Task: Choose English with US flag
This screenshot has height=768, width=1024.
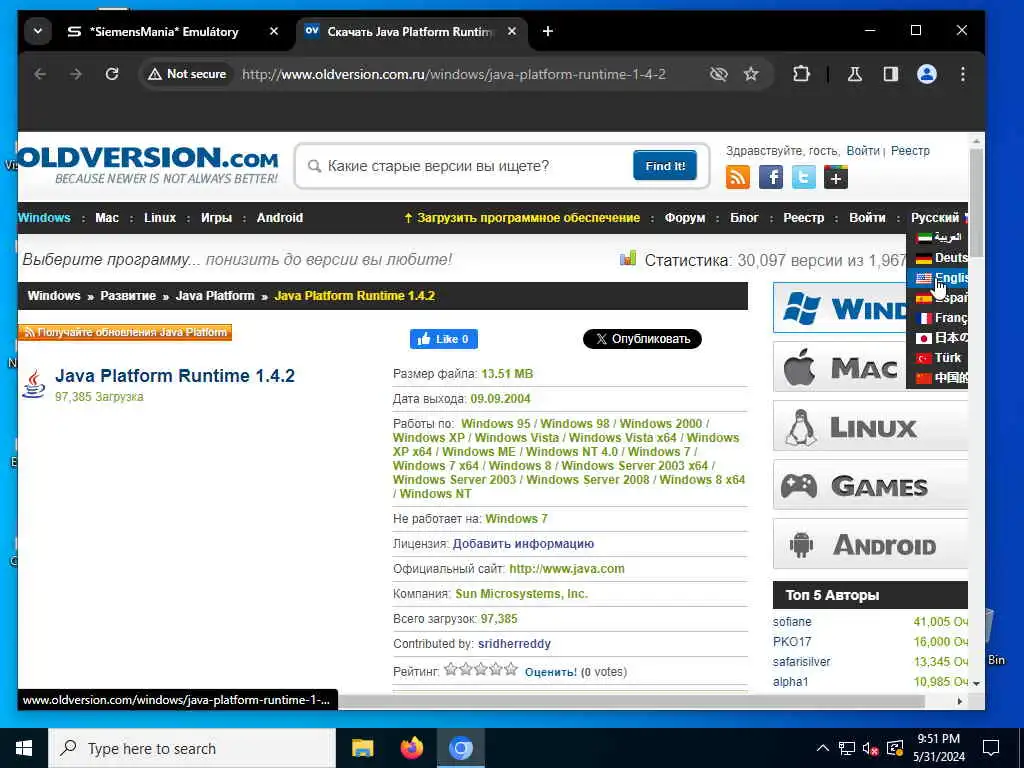Action: 938,278
